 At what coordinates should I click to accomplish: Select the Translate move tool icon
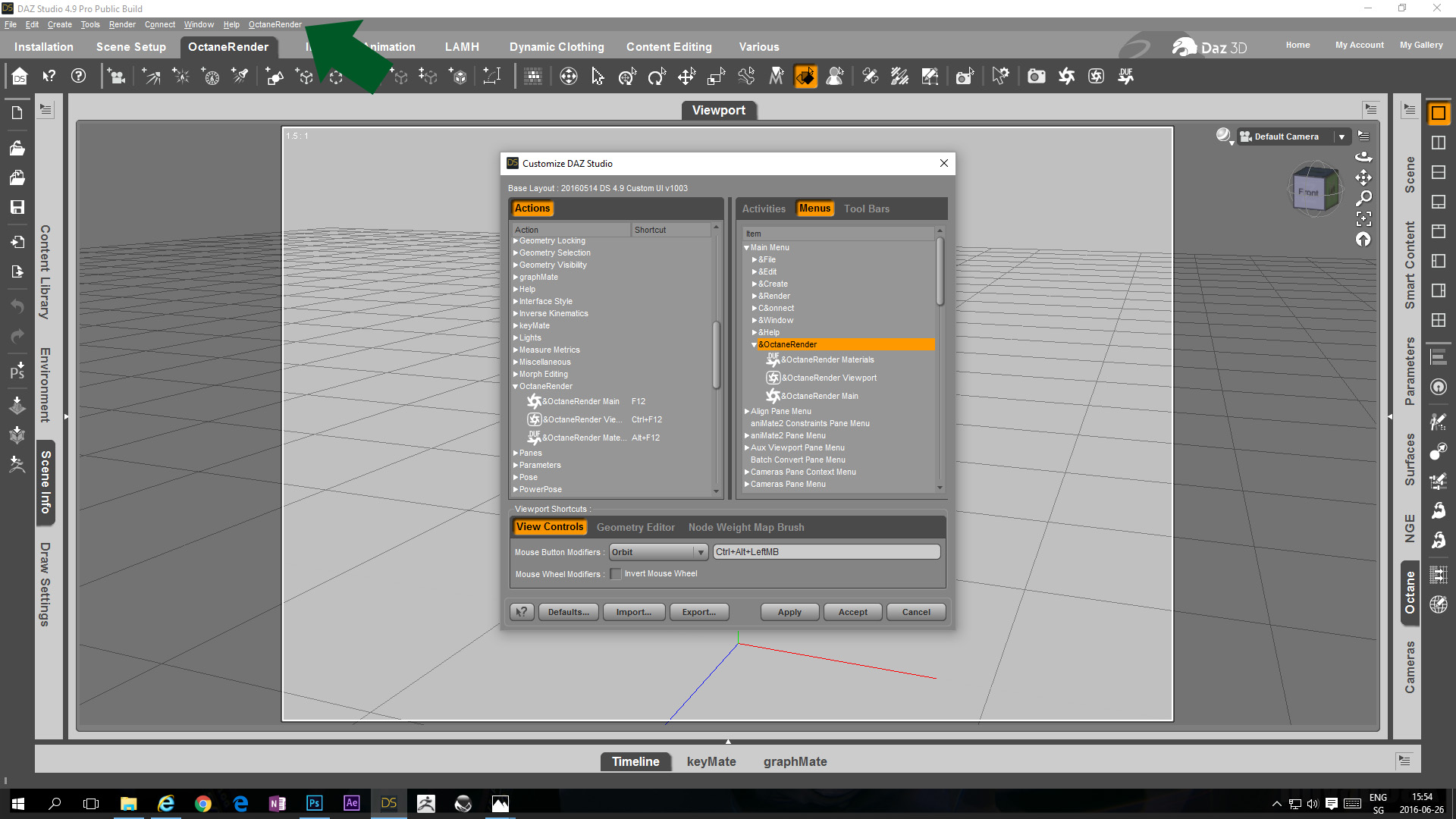(x=686, y=76)
